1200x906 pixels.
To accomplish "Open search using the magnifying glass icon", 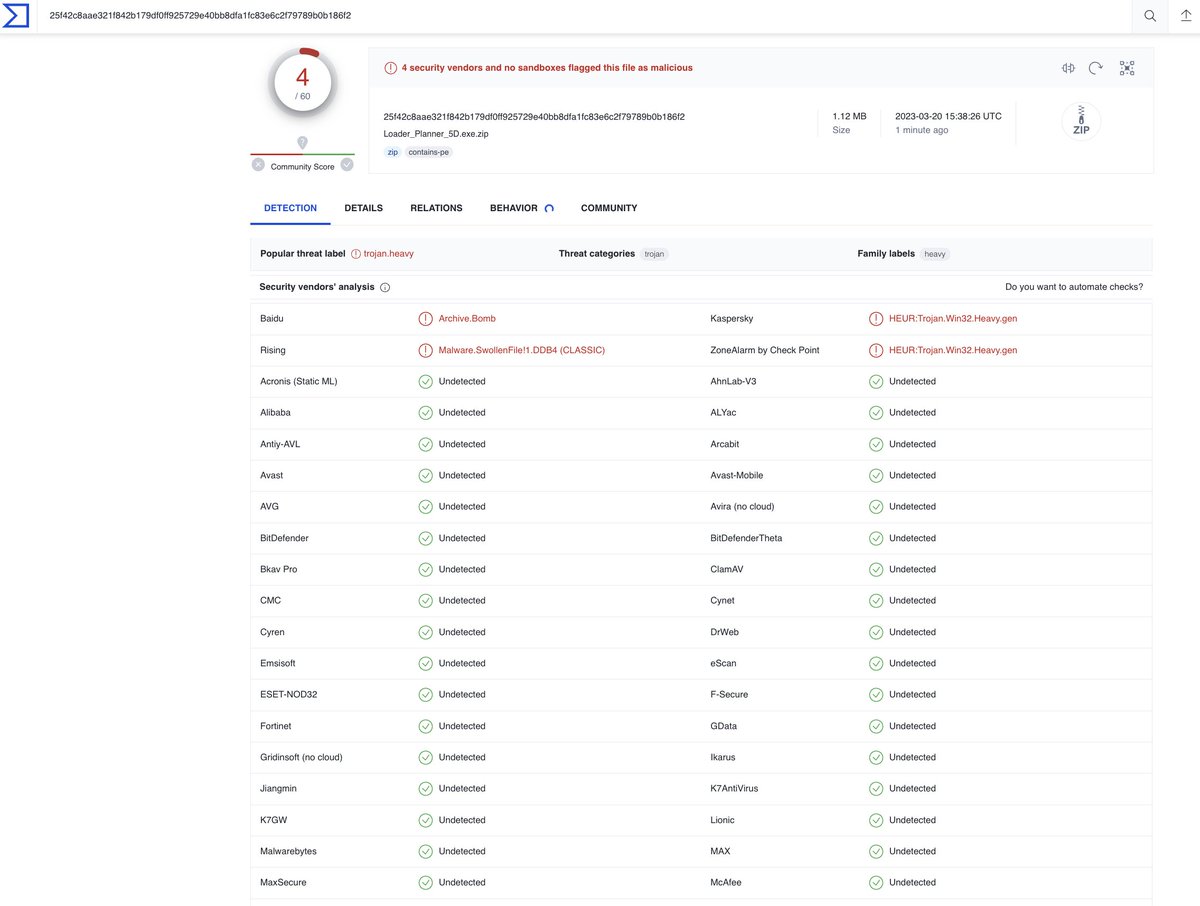I will [x=1149, y=16].
